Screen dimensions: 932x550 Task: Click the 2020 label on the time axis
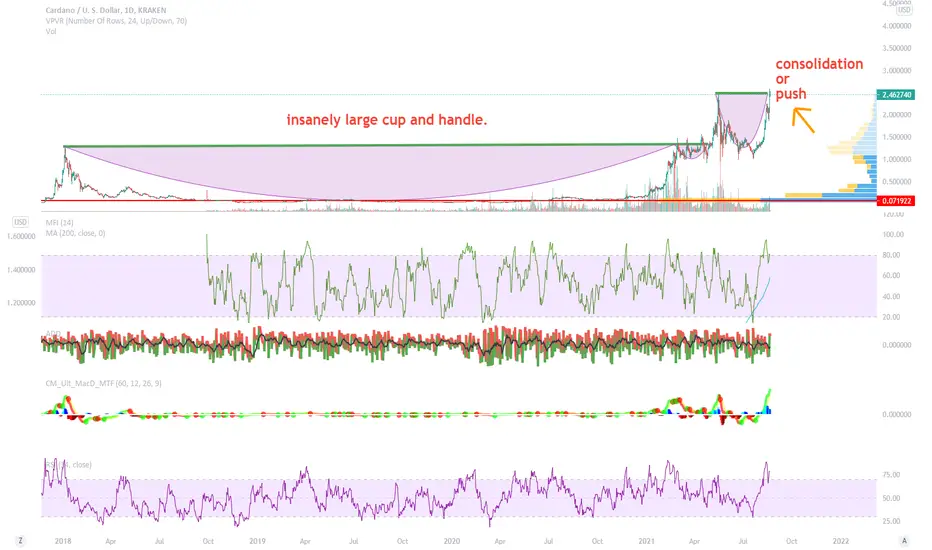pos(452,541)
